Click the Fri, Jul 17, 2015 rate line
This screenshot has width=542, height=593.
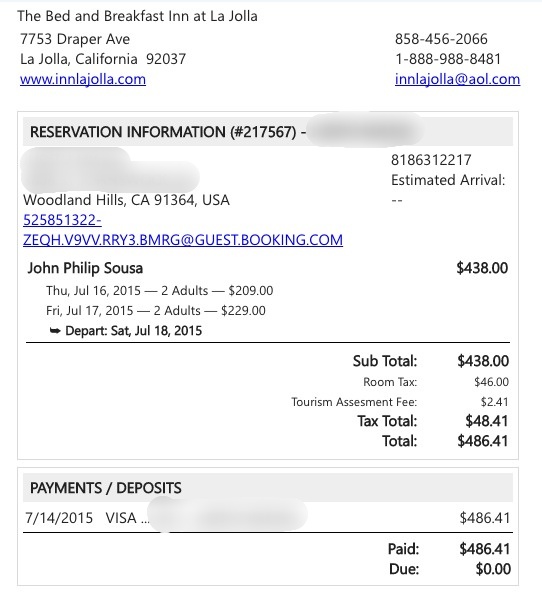[156, 310]
